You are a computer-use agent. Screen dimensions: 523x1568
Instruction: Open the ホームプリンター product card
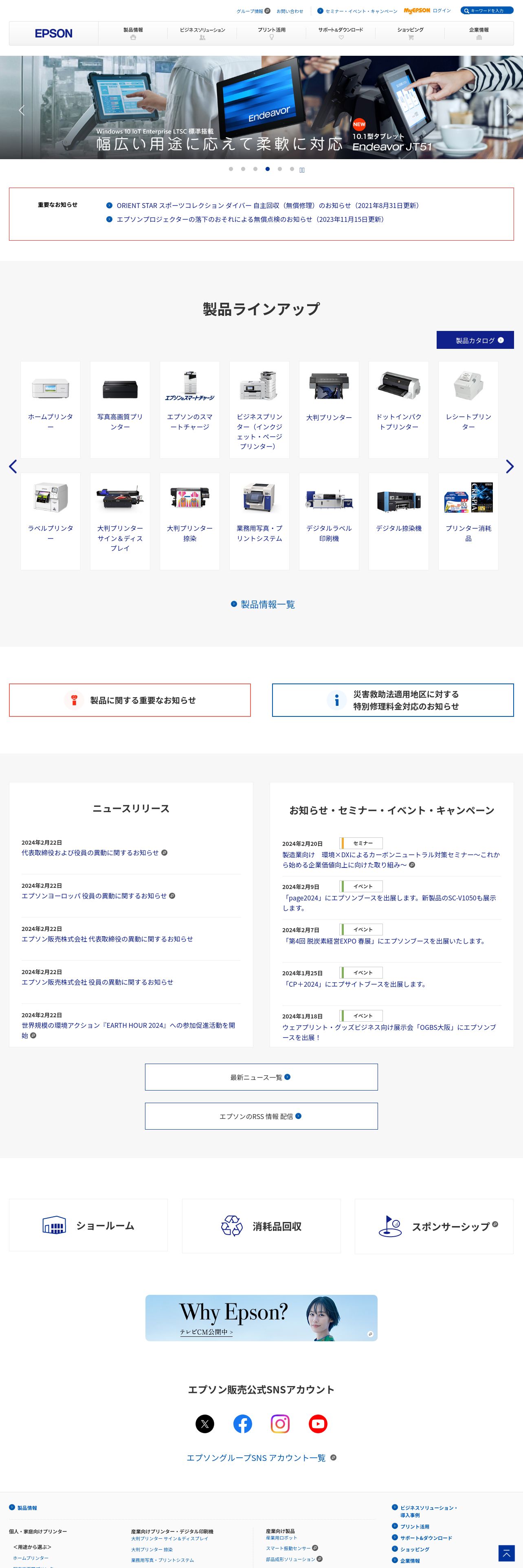pyautogui.click(x=51, y=410)
